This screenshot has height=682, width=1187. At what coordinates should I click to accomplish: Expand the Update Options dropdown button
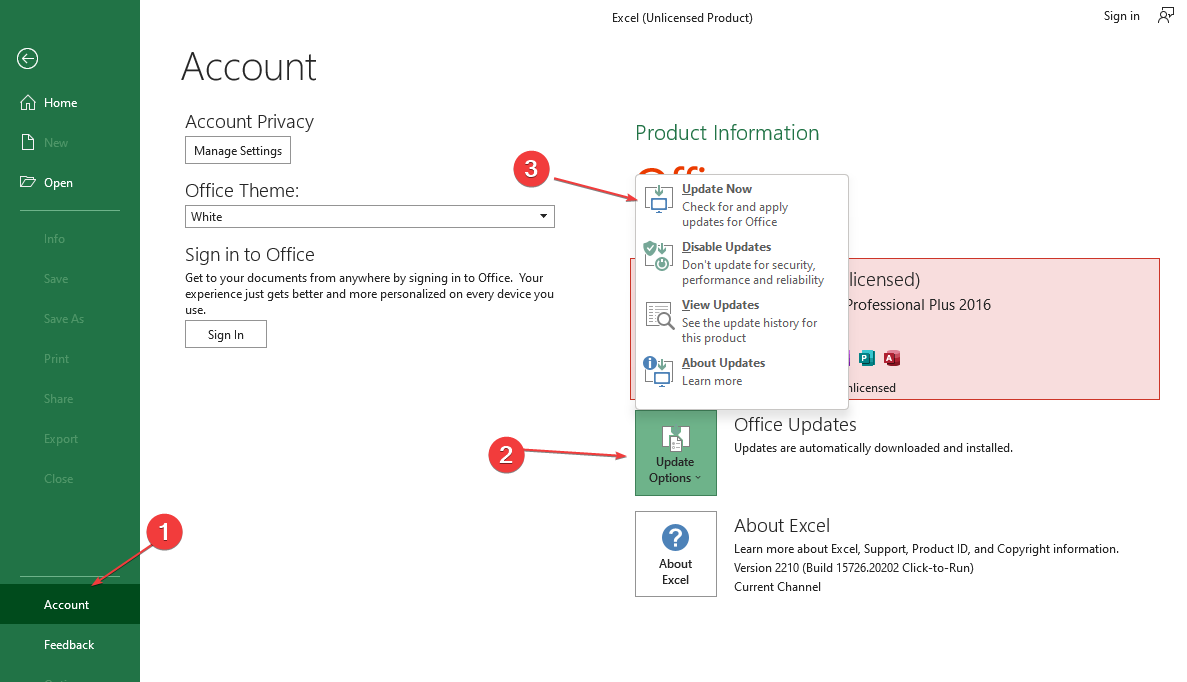[x=675, y=453]
